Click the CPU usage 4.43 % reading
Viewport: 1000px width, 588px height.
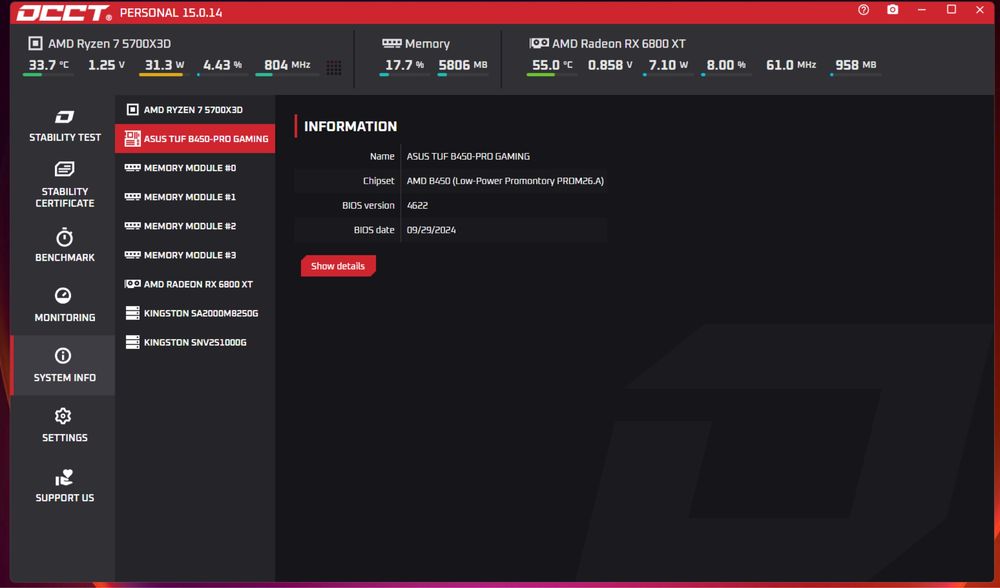[x=222, y=65]
